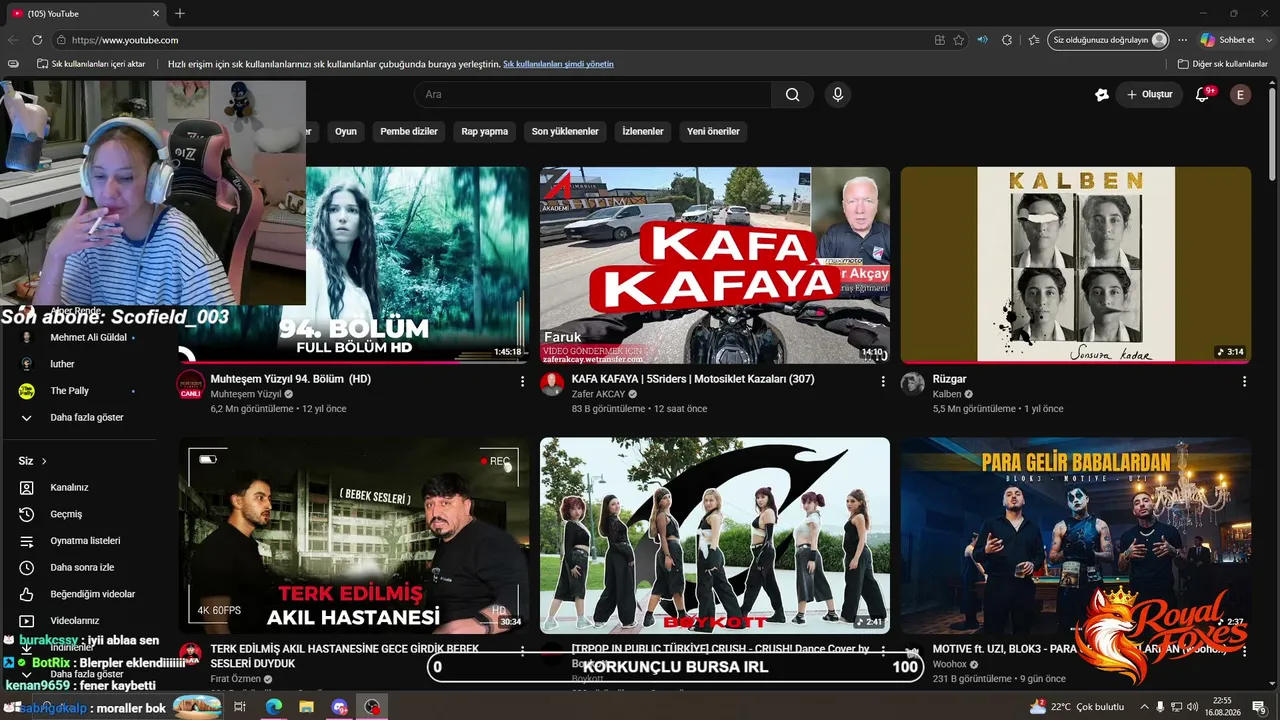Select the Pembe diziler filter chip
Viewport: 1280px width, 720px height.
point(409,132)
